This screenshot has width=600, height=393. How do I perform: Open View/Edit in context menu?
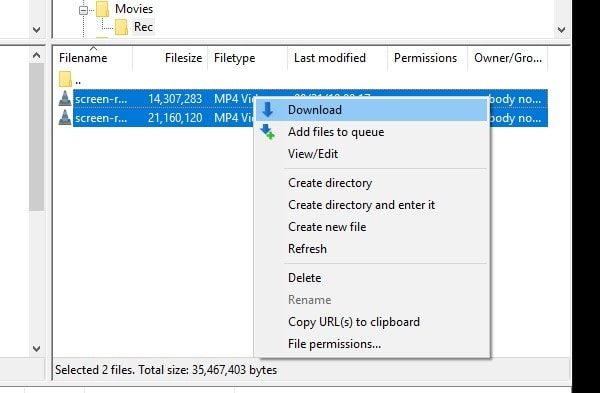[x=372, y=154]
